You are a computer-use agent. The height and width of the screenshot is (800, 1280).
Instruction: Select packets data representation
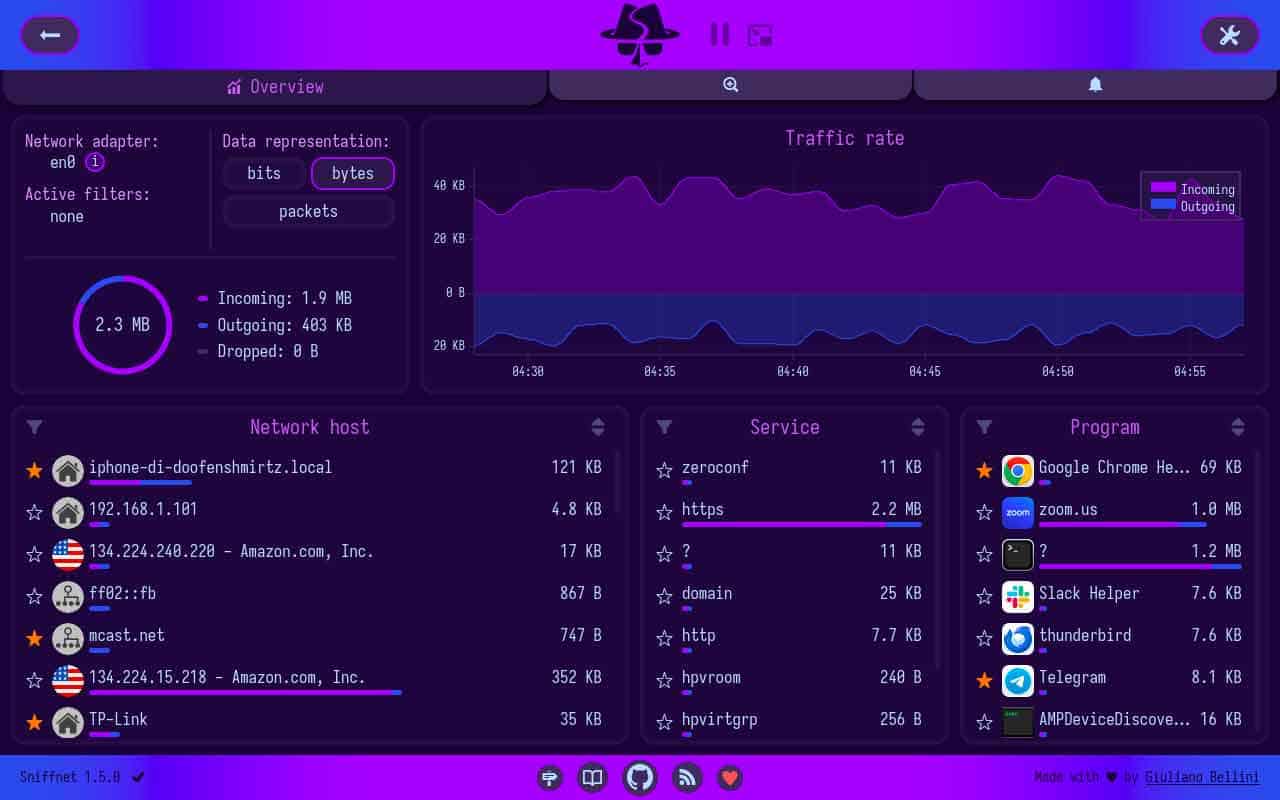[308, 211]
